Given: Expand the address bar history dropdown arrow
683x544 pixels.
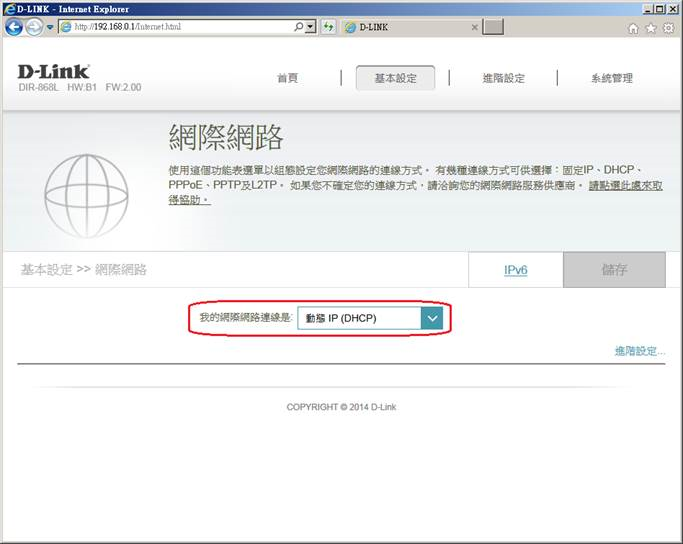Looking at the screenshot, I should pos(311,27).
